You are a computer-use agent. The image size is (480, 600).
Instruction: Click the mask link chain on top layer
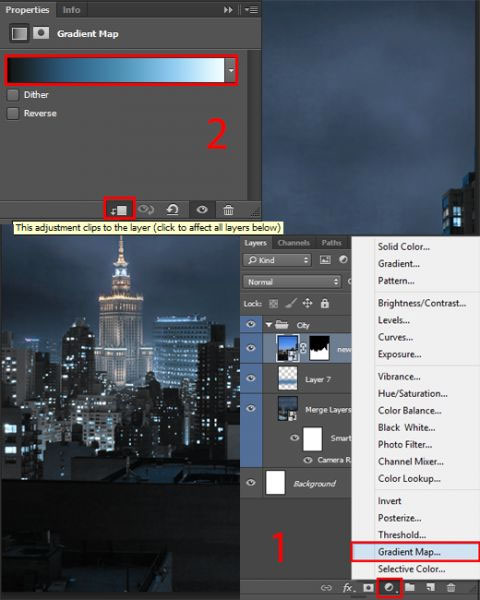(x=303, y=348)
